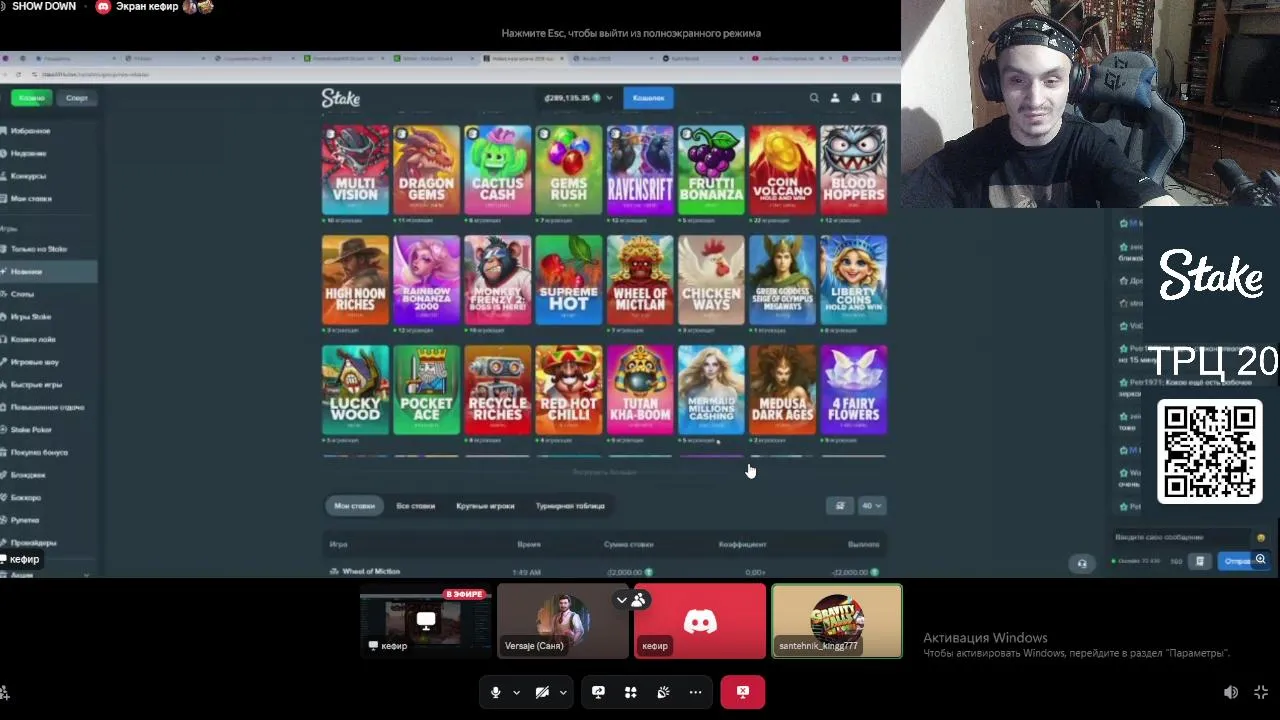
Task: Open the Pocket Ace game tile
Action: pos(427,390)
